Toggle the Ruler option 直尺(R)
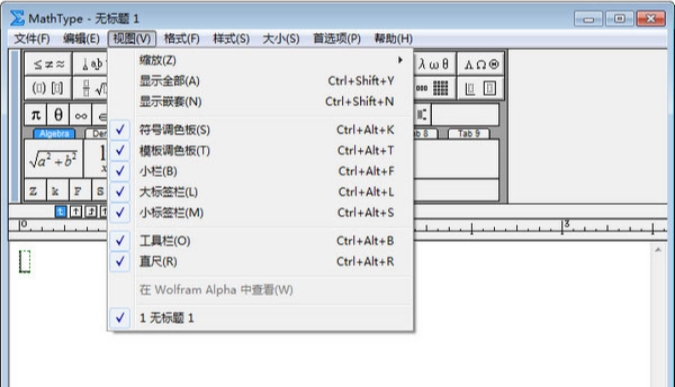 point(261,261)
